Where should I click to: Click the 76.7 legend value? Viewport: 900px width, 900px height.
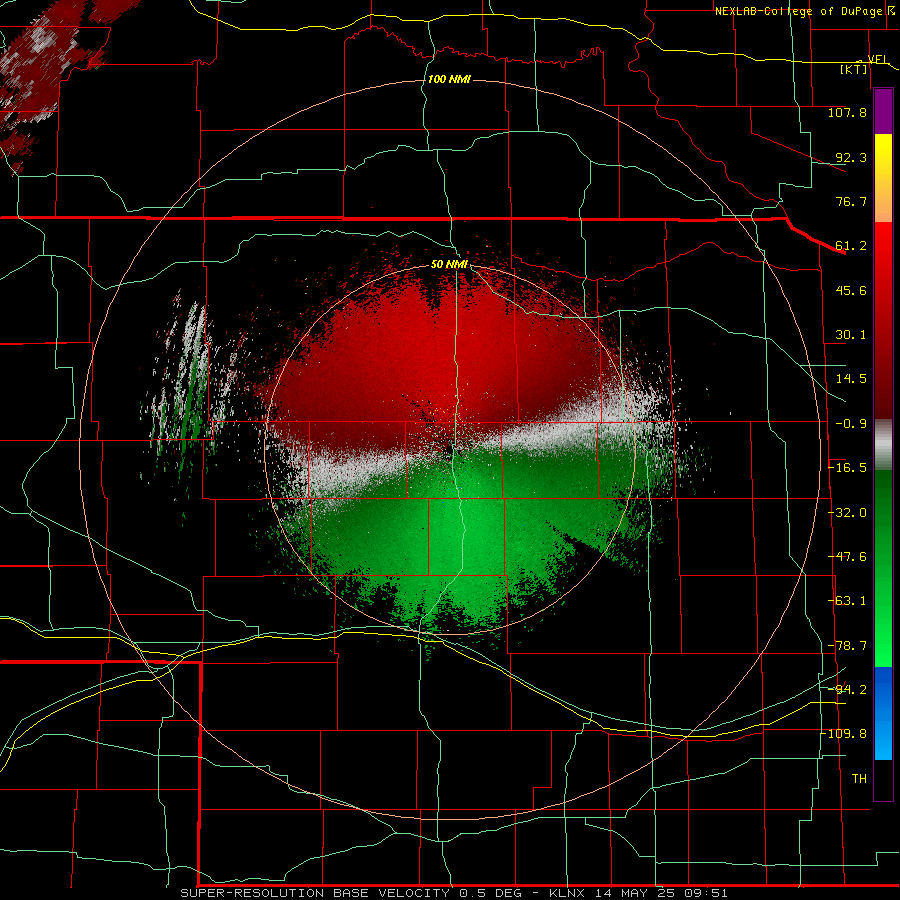click(x=851, y=201)
